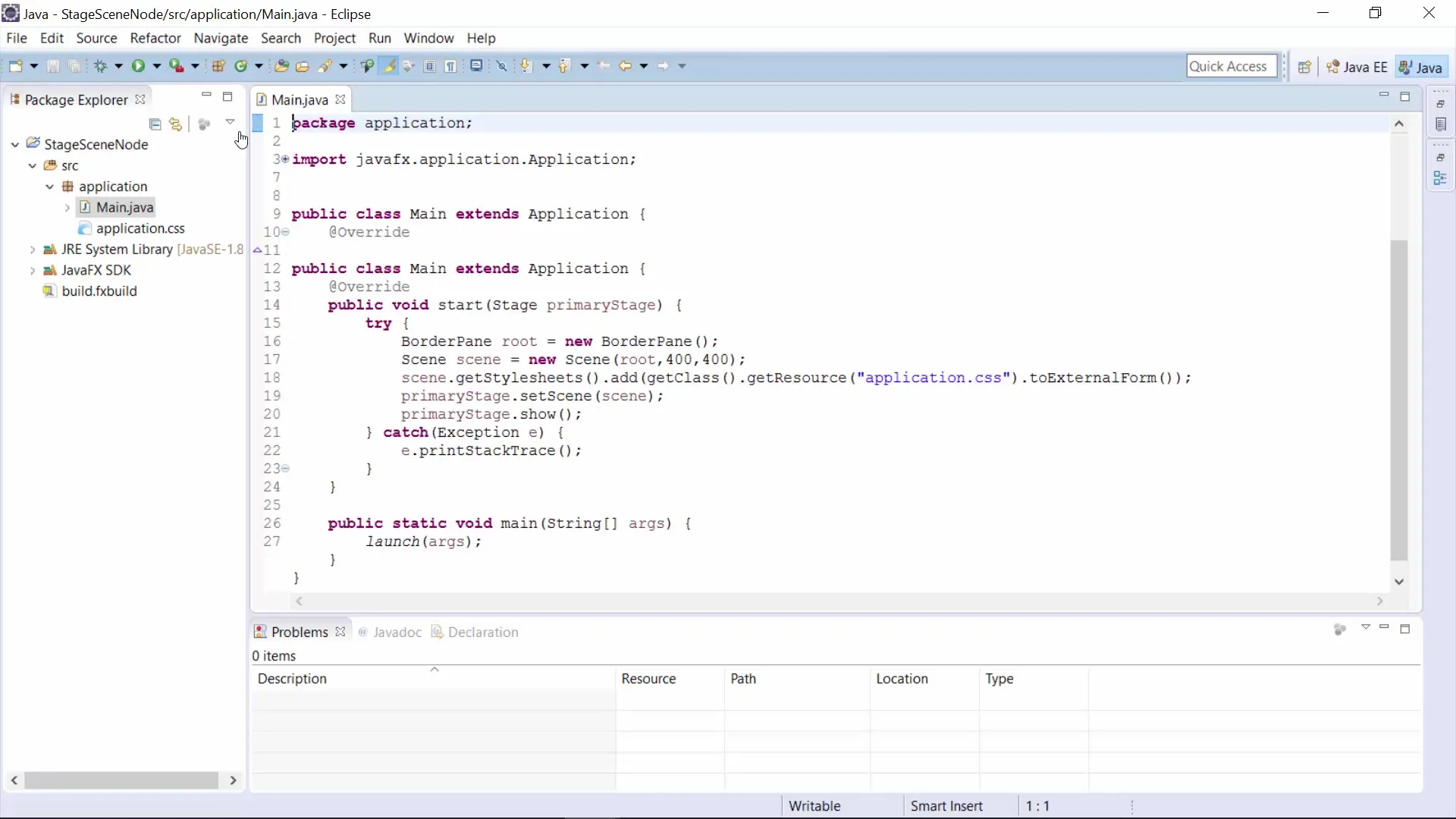Expand the JavaFX SDK node

(32, 271)
